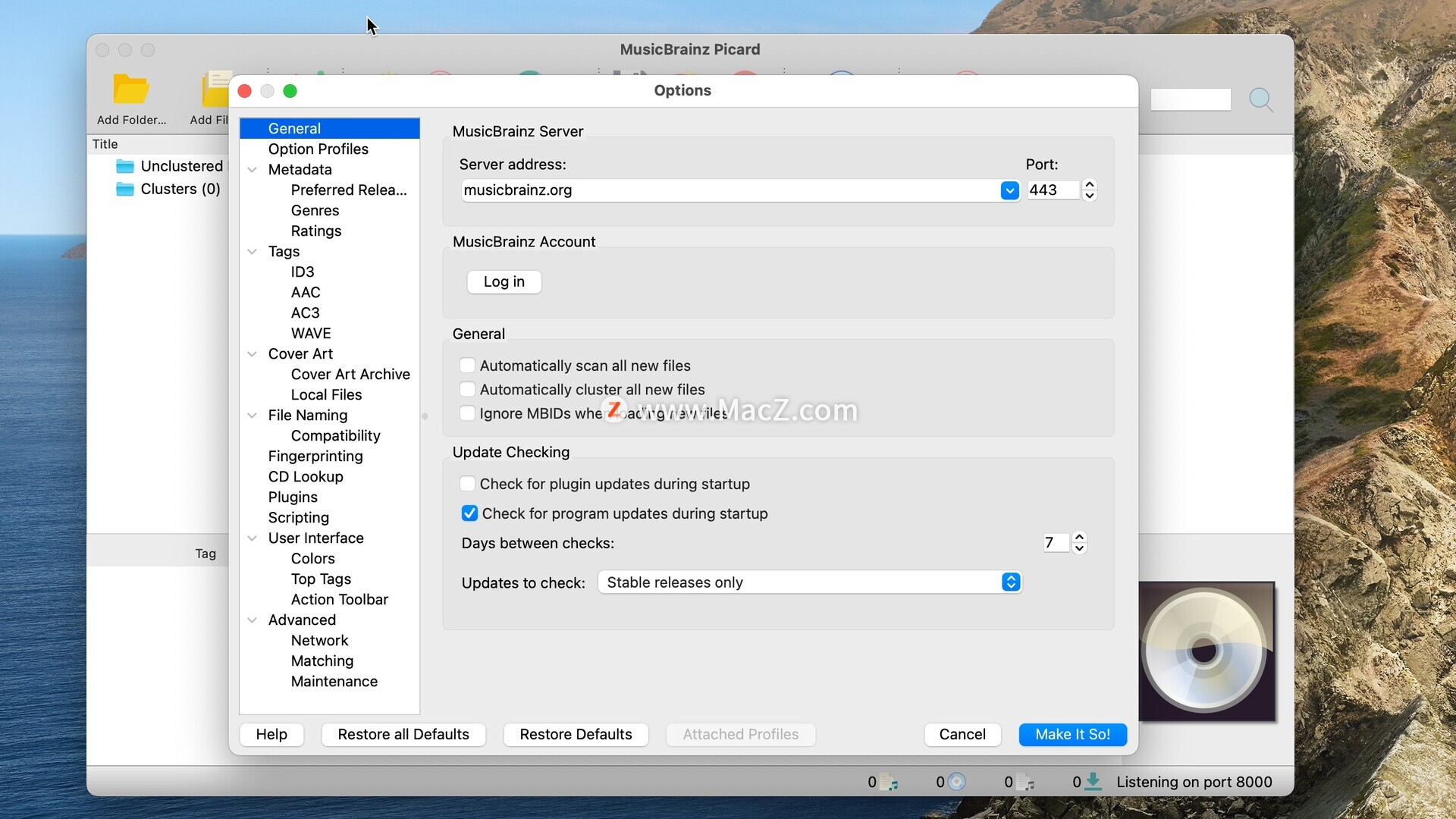Click the Log in button
1456x819 pixels.
[504, 282]
